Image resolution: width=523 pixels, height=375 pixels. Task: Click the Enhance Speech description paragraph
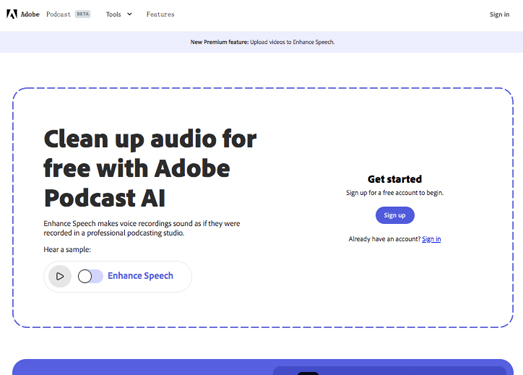[x=142, y=228]
